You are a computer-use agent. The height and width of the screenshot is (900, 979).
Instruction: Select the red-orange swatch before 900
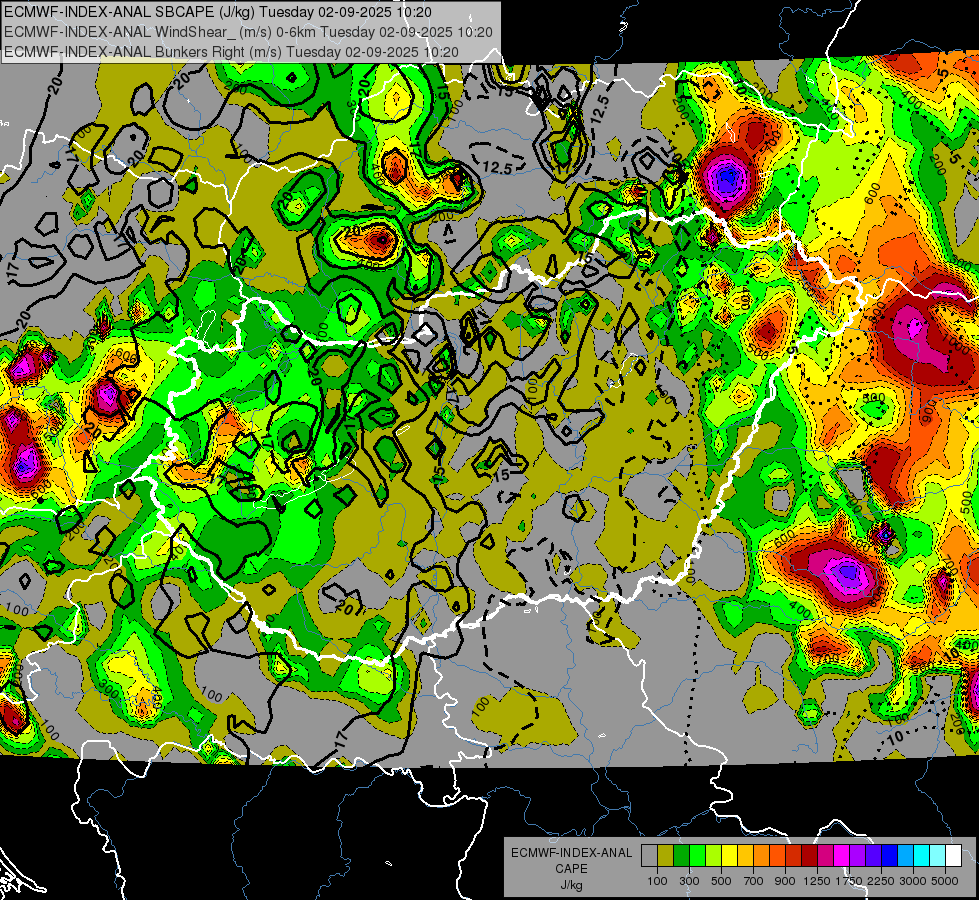(x=777, y=856)
